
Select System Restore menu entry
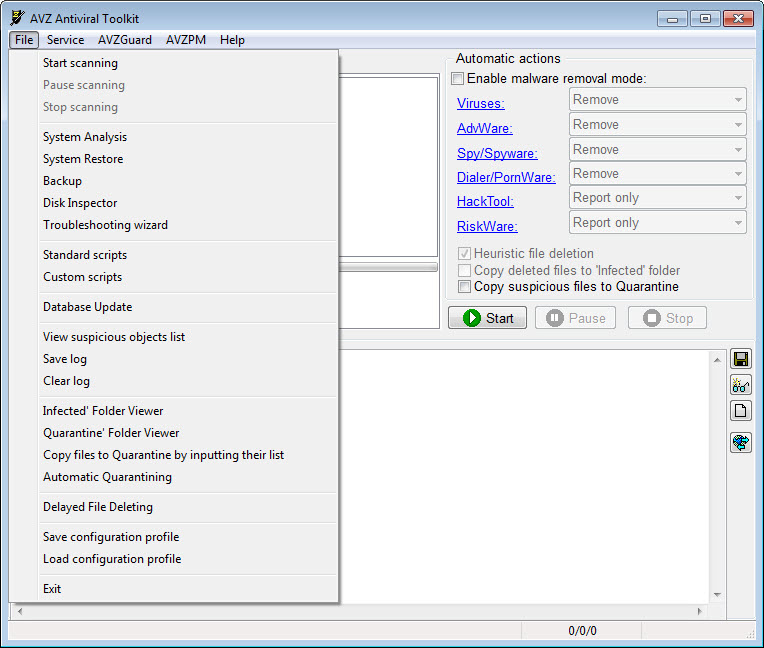coord(188,159)
